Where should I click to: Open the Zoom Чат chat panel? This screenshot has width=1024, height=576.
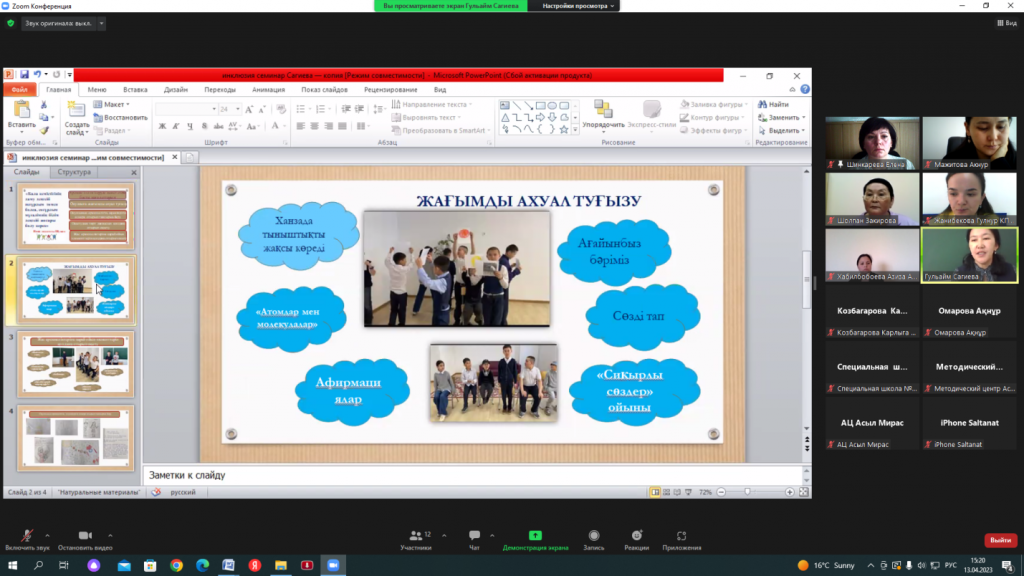pos(474,540)
